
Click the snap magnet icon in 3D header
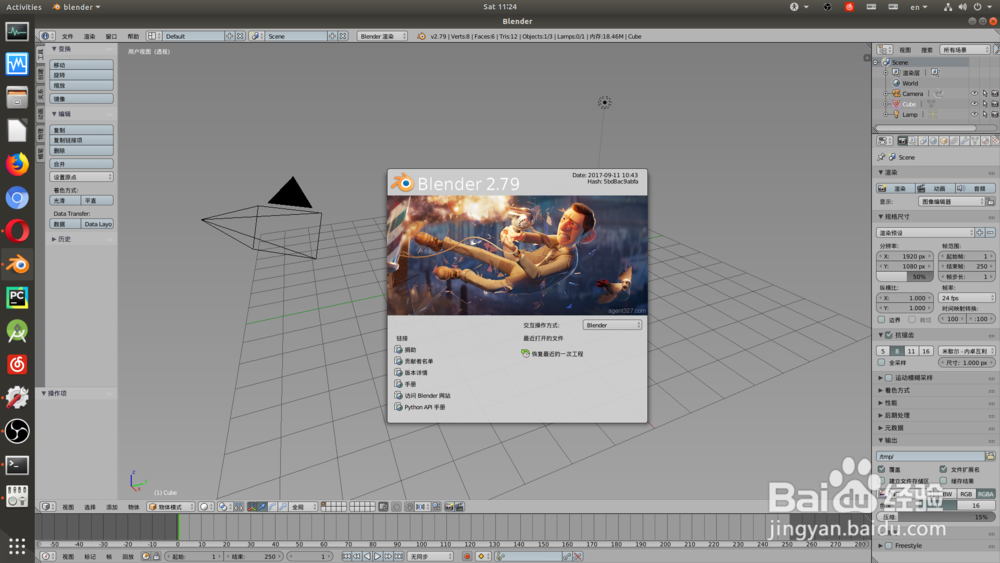click(410, 507)
